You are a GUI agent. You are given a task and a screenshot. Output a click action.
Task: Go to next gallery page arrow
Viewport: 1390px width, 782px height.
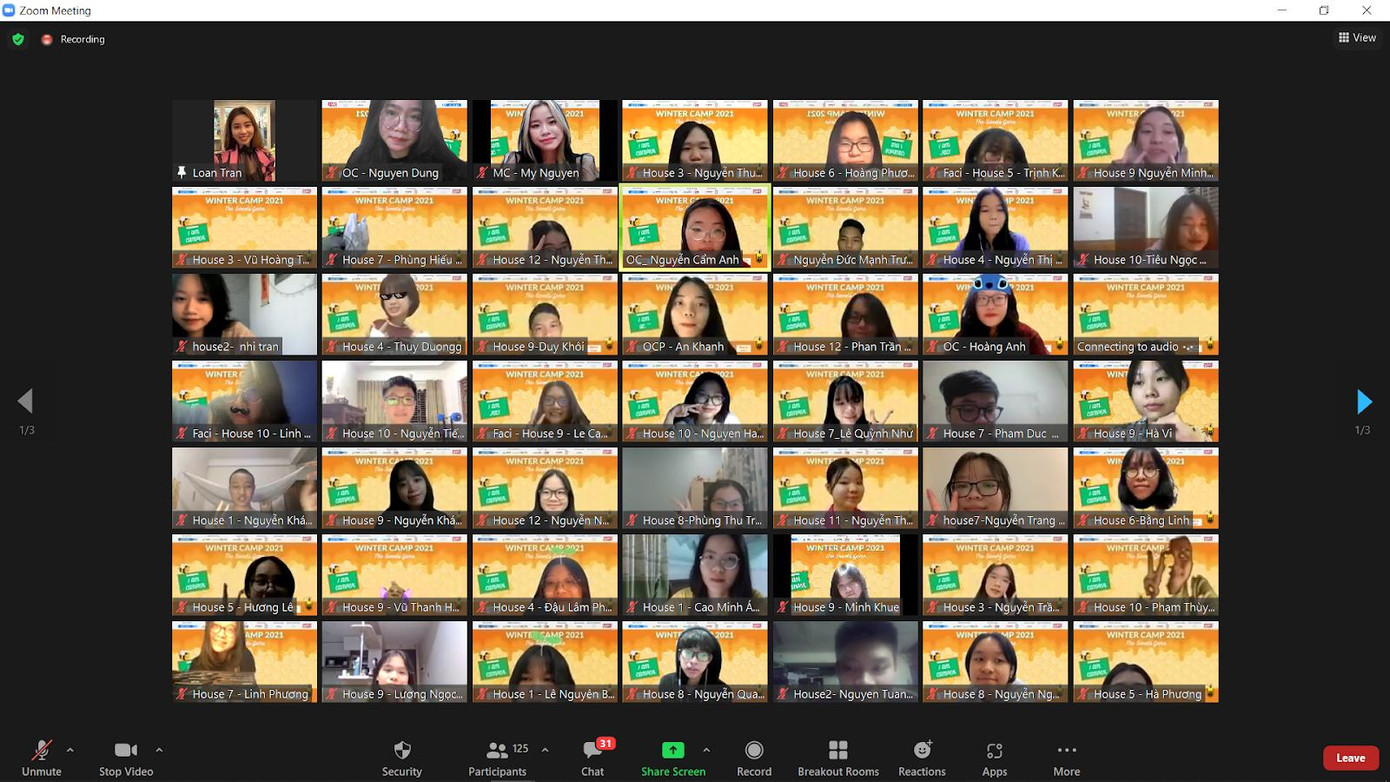tap(1364, 402)
